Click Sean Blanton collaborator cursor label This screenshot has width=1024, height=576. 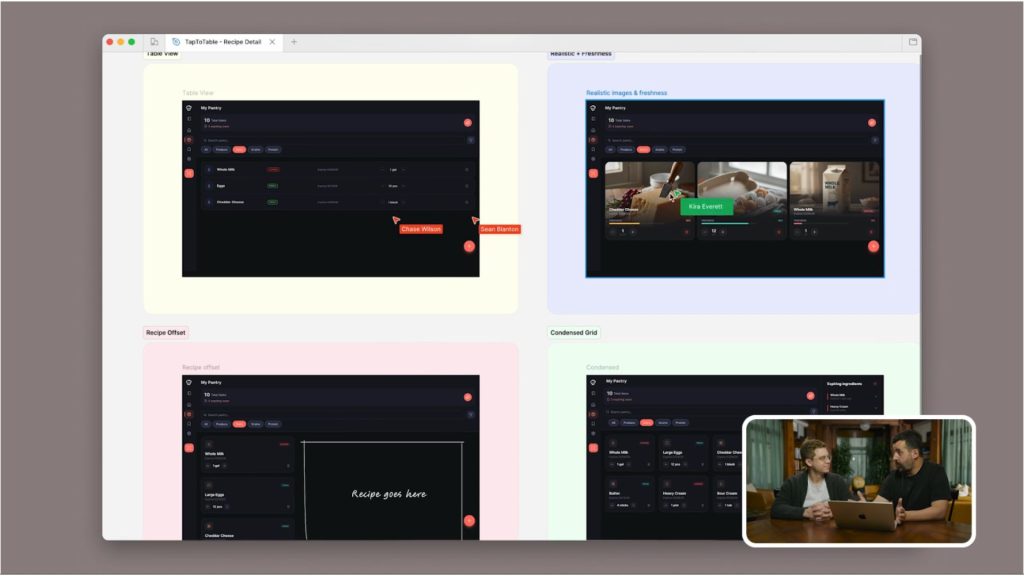(500, 229)
